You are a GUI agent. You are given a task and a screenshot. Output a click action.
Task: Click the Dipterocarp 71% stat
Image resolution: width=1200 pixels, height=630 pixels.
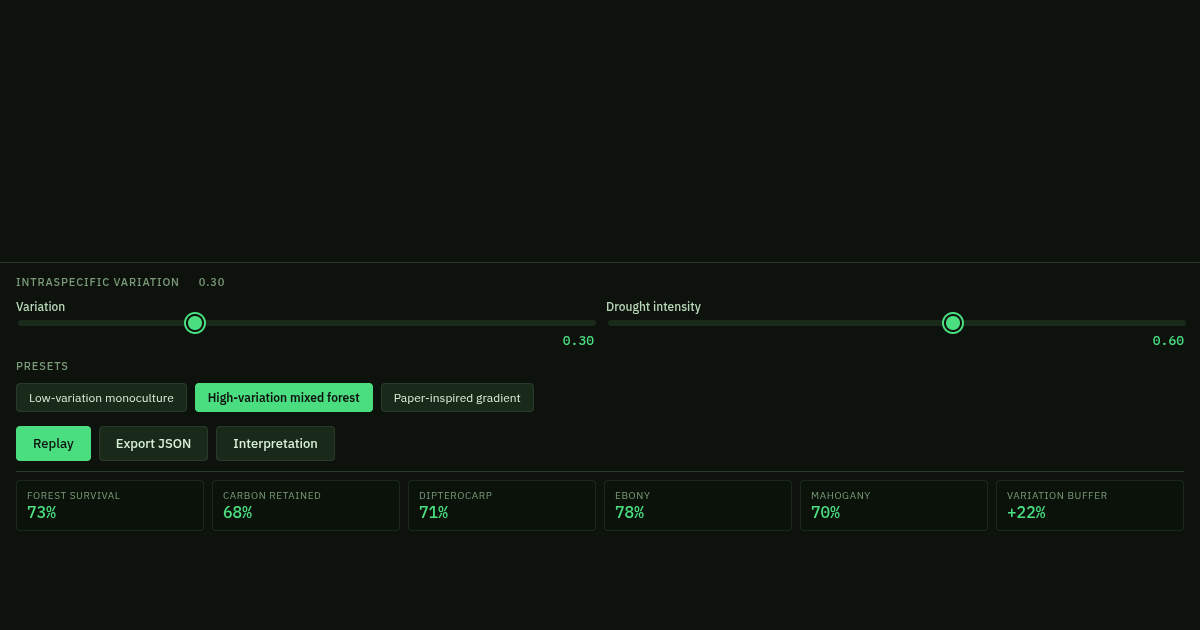502,505
